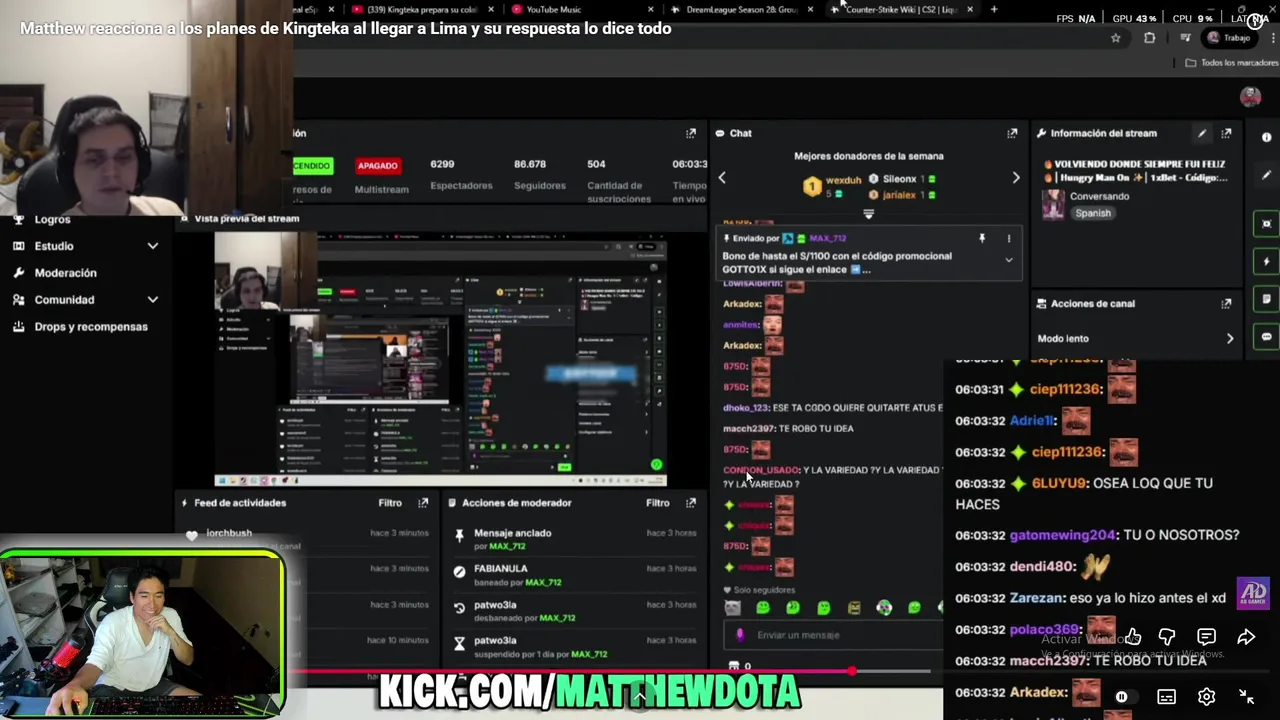Switch to Counter-Strike Wiki tab
1280x720 pixels.
[900, 10]
